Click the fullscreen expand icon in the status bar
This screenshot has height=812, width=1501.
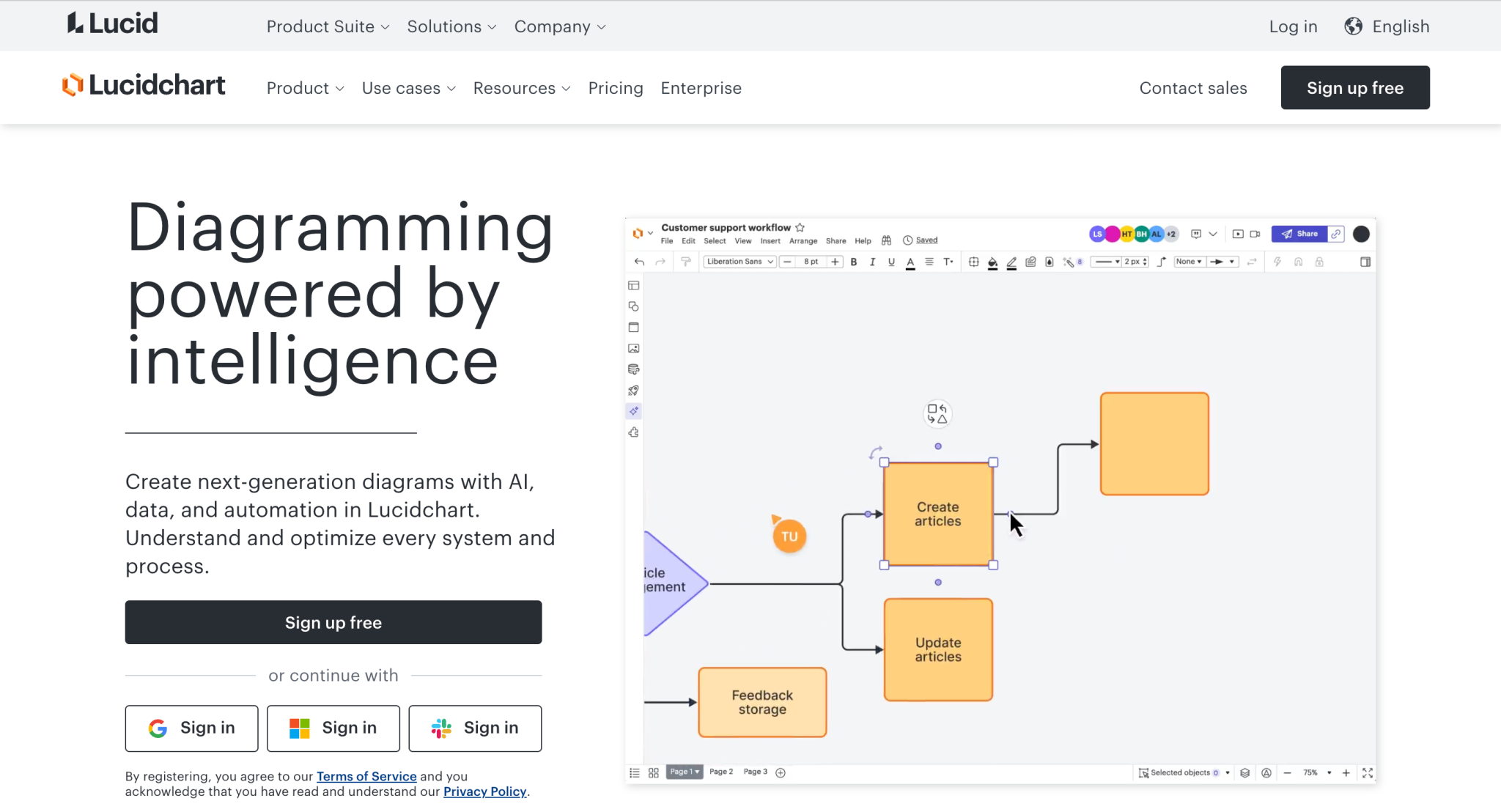point(1368,772)
